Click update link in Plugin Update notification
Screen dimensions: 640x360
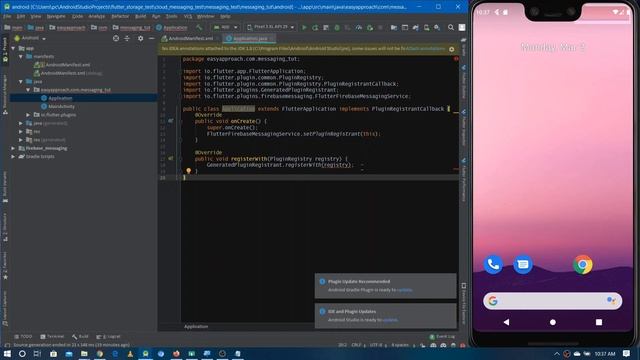404,290
